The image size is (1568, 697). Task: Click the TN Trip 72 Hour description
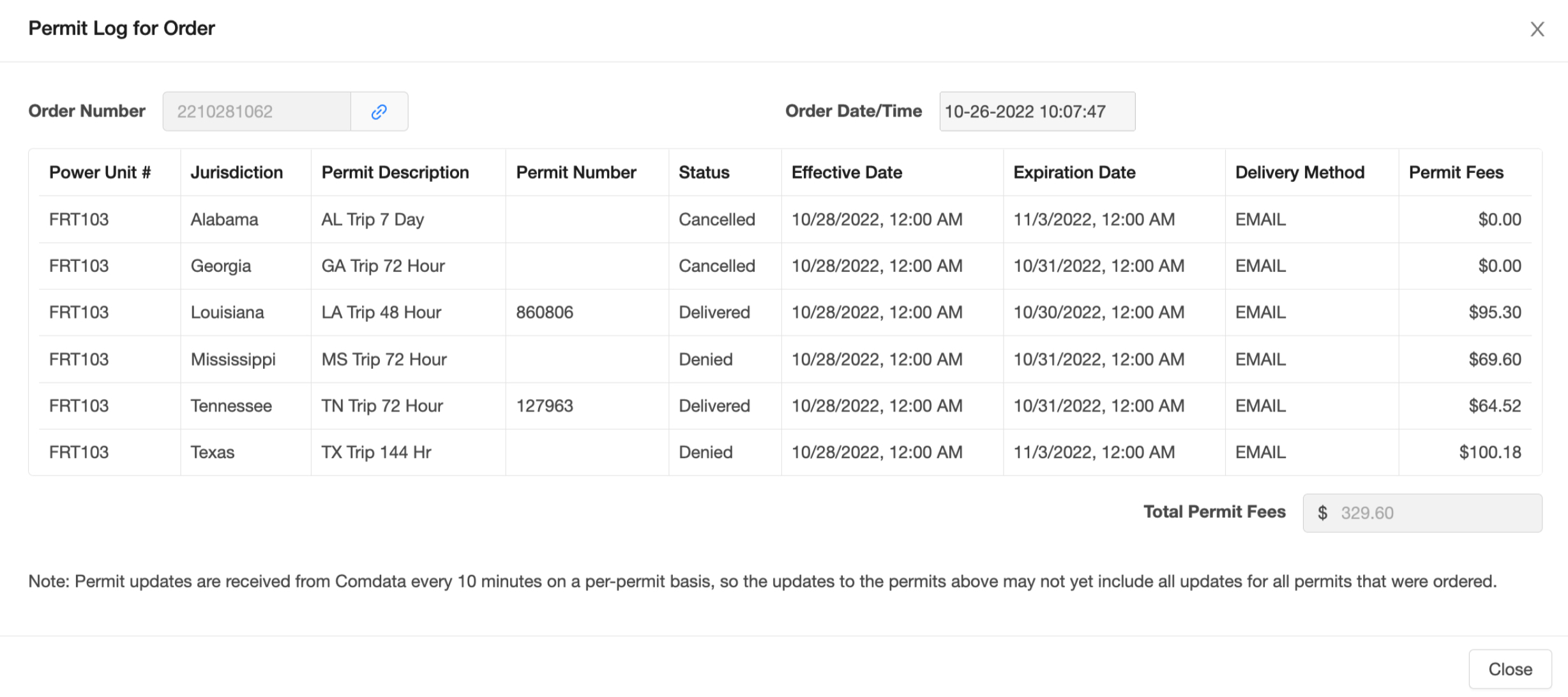point(382,406)
